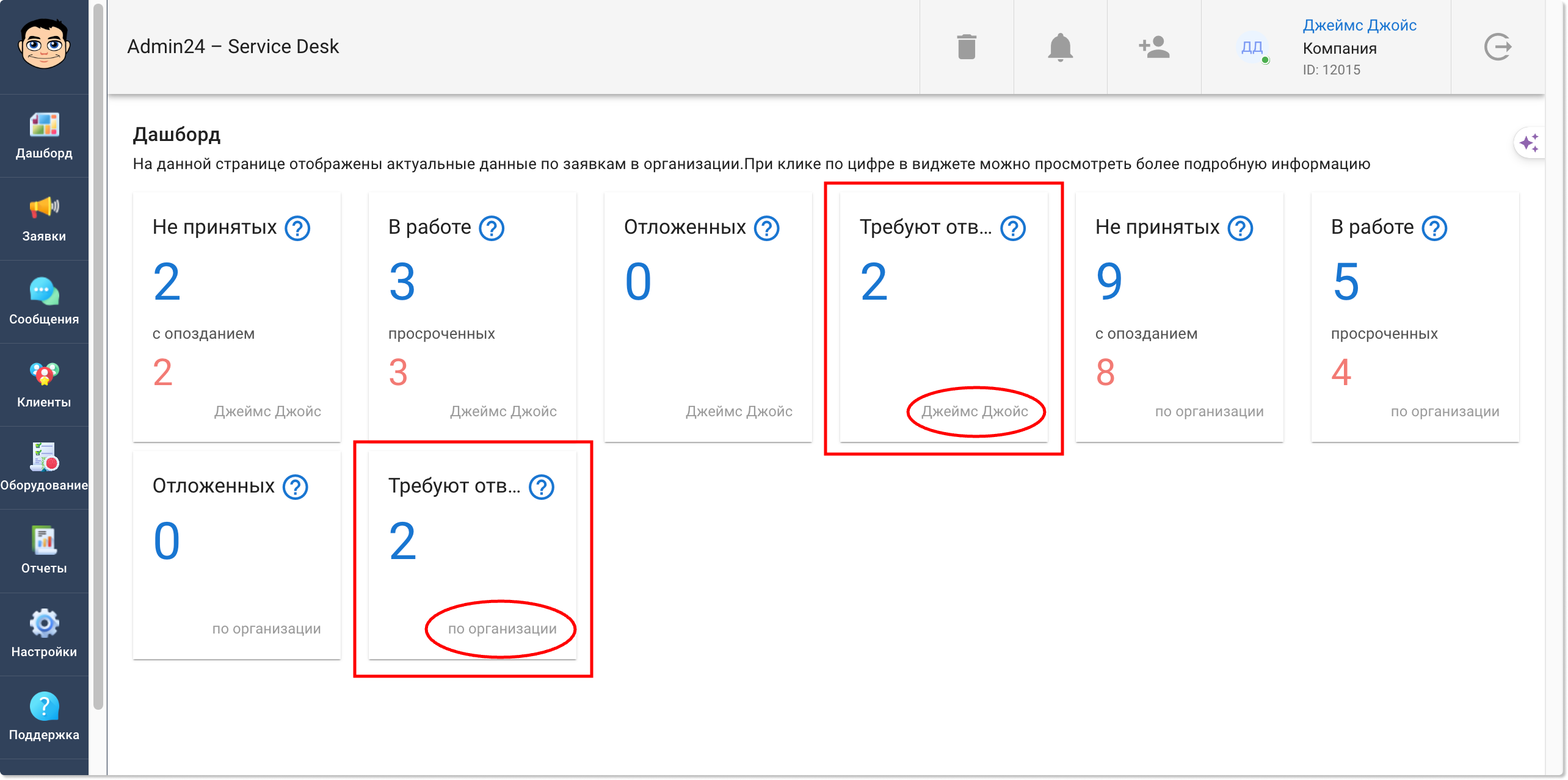Open the sparkle AI assistant icon
This screenshot has width=1568, height=780.
(x=1529, y=144)
